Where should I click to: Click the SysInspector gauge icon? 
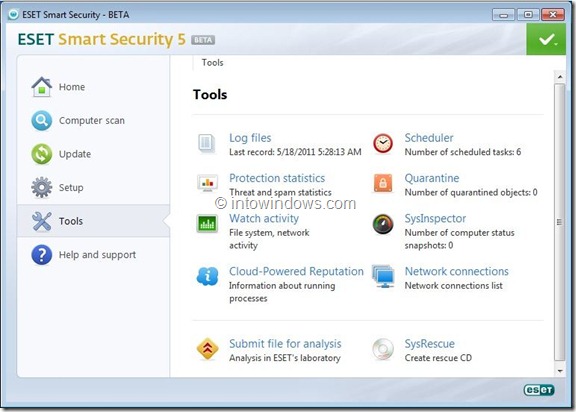pyautogui.click(x=383, y=224)
